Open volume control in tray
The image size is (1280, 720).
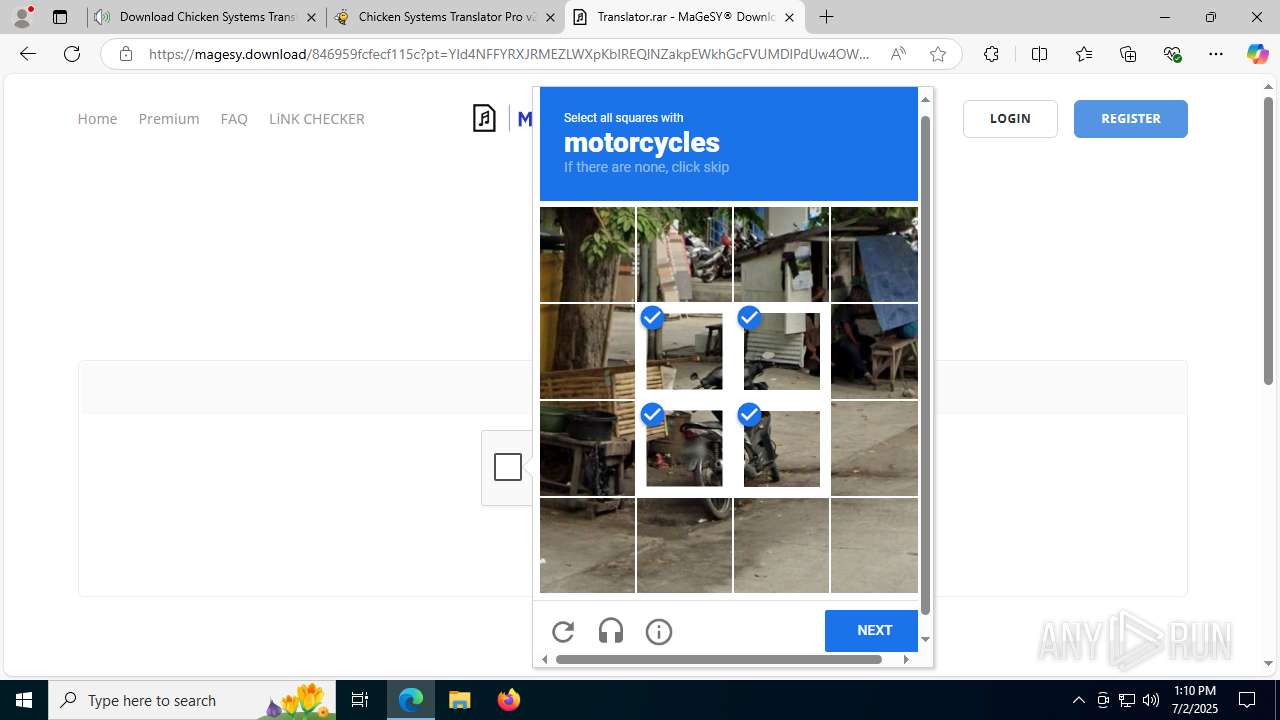(1151, 700)
